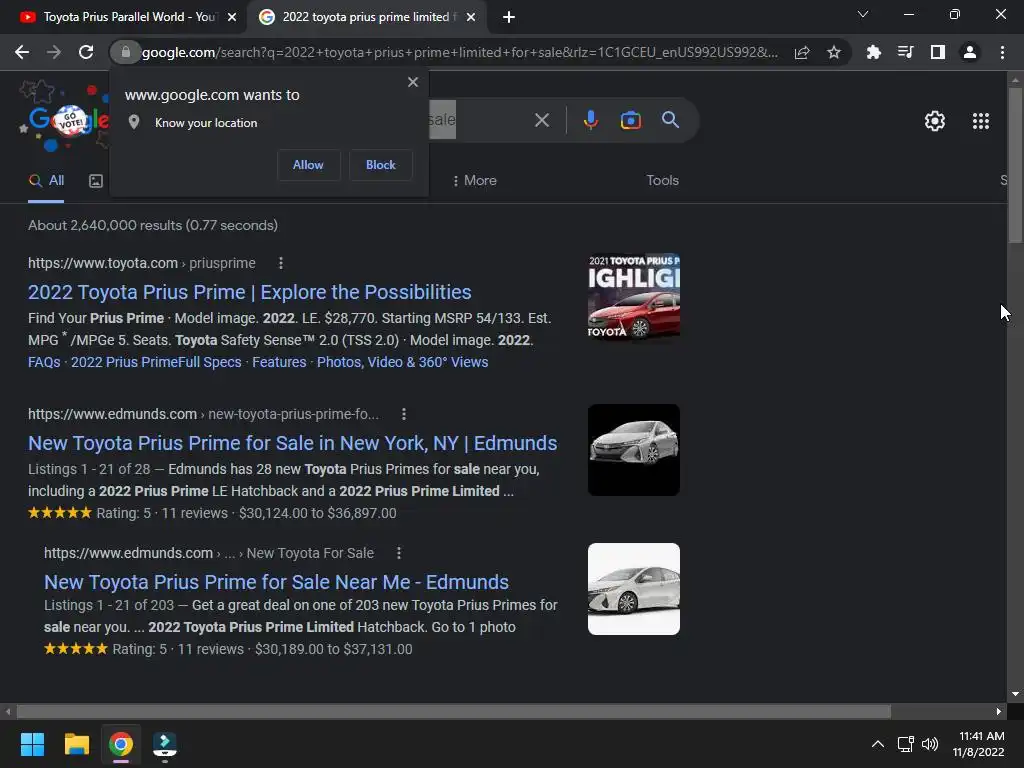This screenshot has height=768, width=1024.
Task: Open the network status tray icon
Action: tap(905, 744)
